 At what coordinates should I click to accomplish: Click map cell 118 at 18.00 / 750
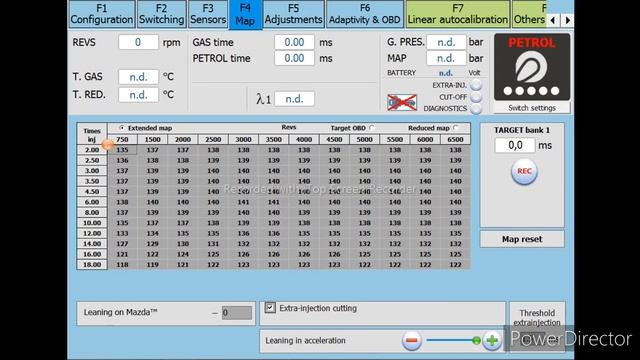(x=122, y=264)
